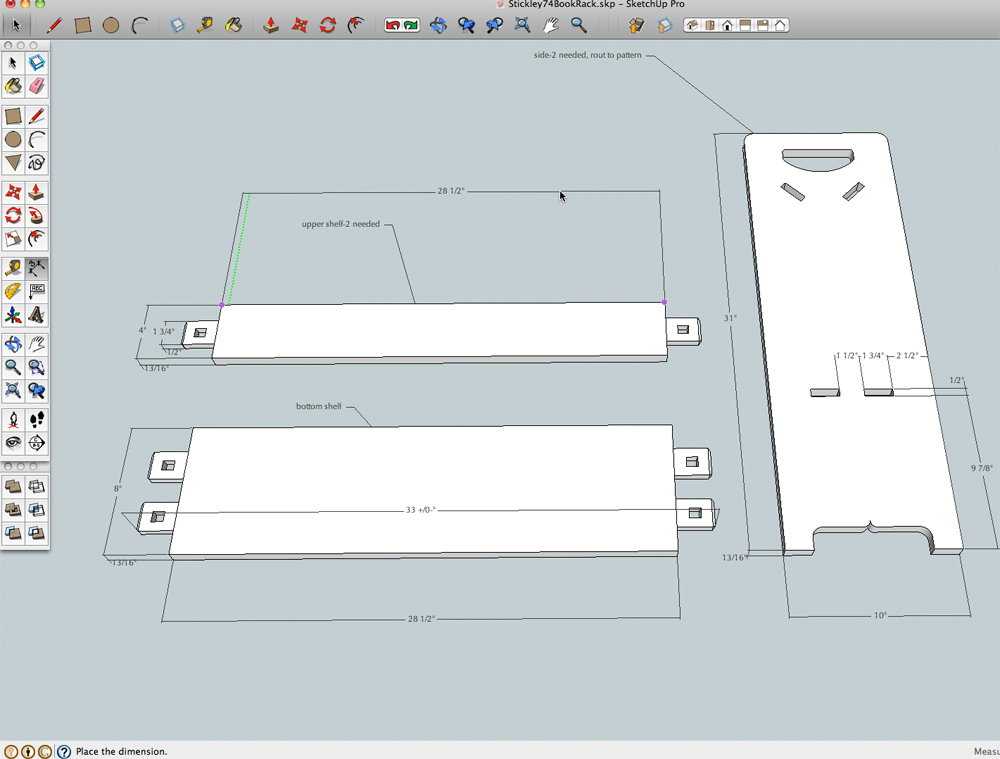Undo the last action
The height and width of the screenshot is (759, 1000).
[393, 25]
